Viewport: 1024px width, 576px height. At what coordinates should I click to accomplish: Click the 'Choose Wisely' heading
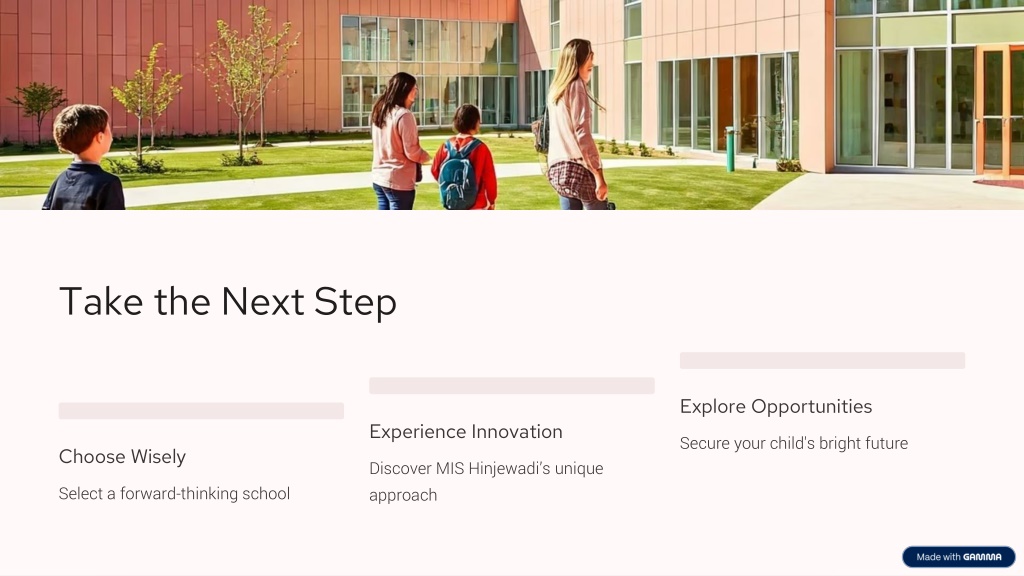coord(122,456)
